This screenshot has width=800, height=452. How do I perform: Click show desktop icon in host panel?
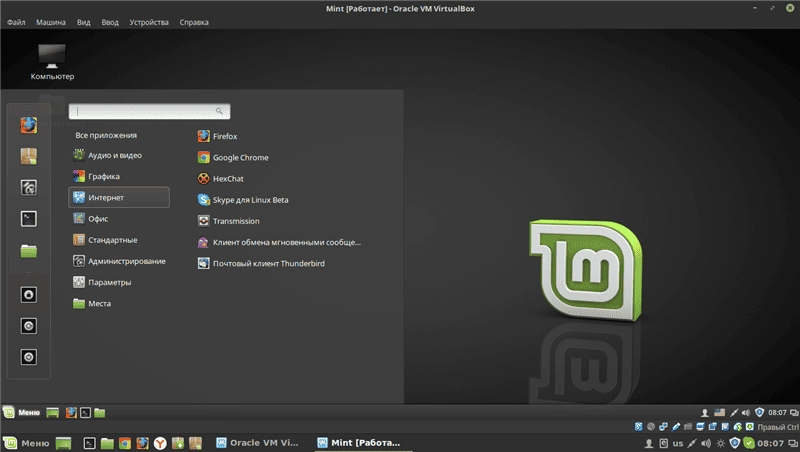point(63,443)
